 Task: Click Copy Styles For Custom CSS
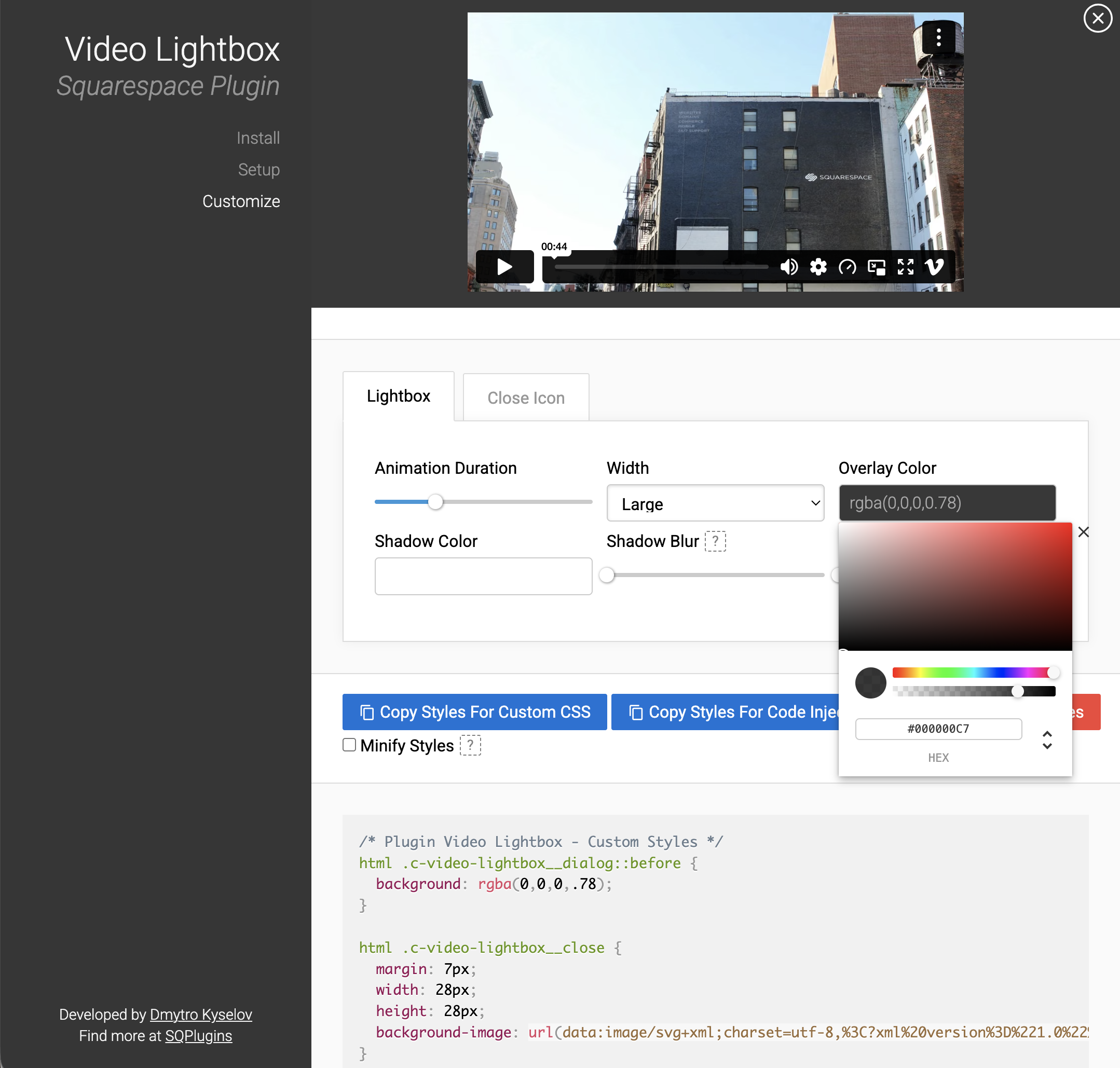pyautogui.click(x=474, y=711)
